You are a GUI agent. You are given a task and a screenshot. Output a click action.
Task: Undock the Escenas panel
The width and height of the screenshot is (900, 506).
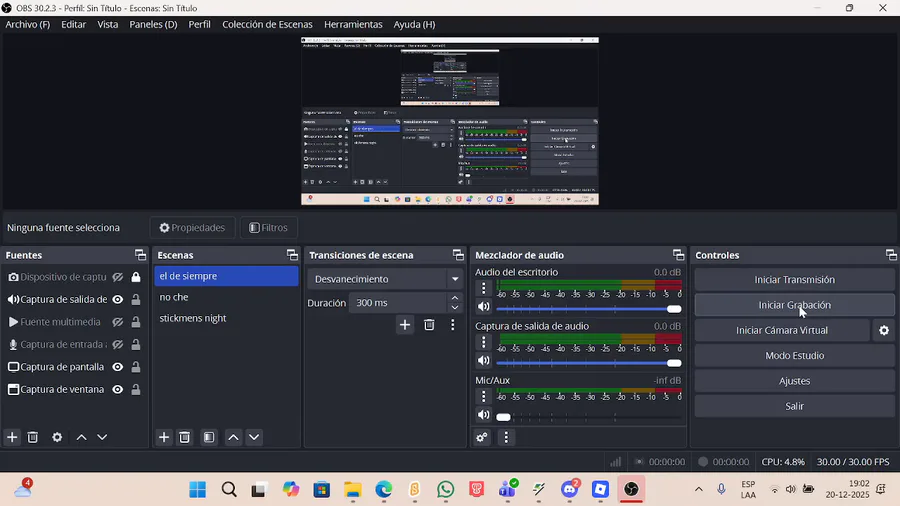tap(292, 255)
